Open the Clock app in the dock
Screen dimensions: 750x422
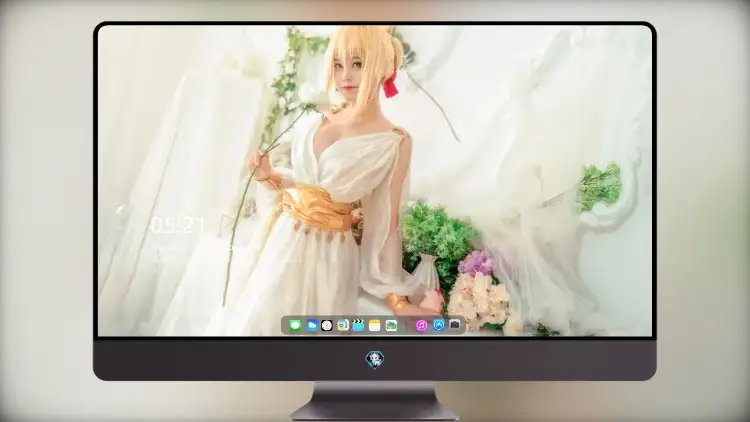tap(327, 326)
